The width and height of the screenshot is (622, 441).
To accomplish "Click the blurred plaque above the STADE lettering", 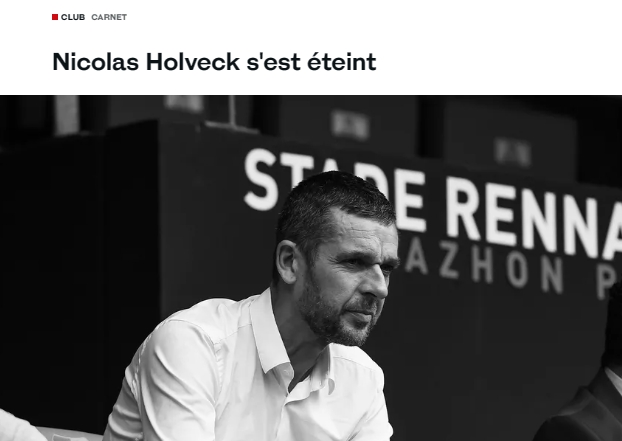I will click(351, 125).
